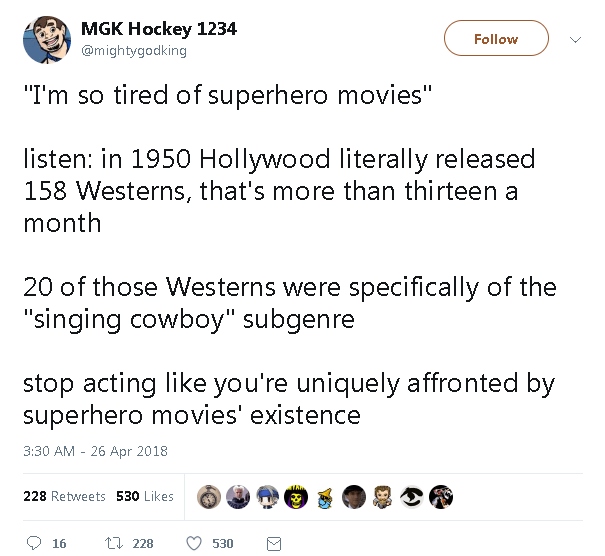The width and height of the screenshot is (605, 556).
Task: Select the blue-haired chibi character avatar
Action: (x=267, y=497)
